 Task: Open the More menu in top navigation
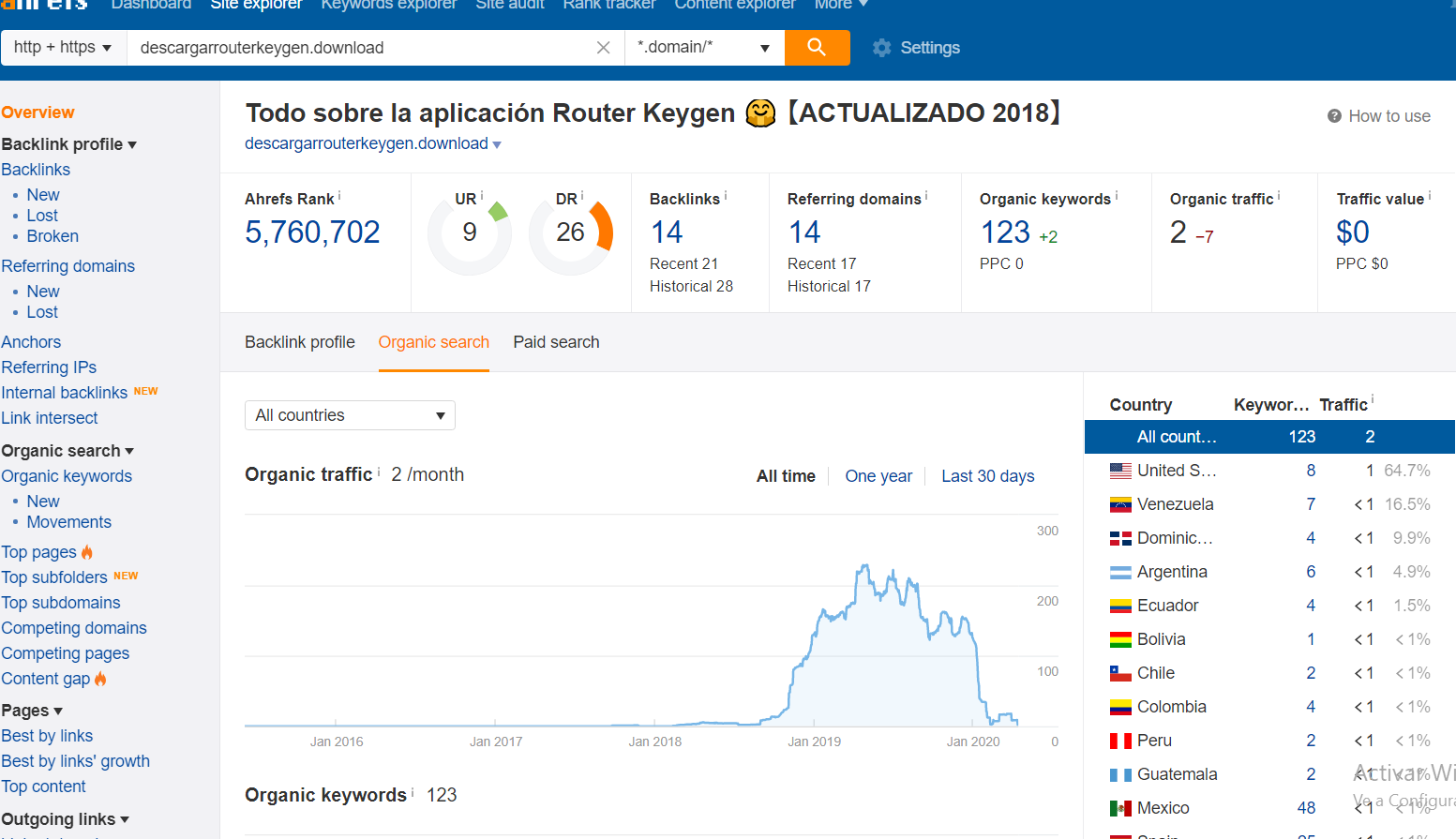[841, 5]
